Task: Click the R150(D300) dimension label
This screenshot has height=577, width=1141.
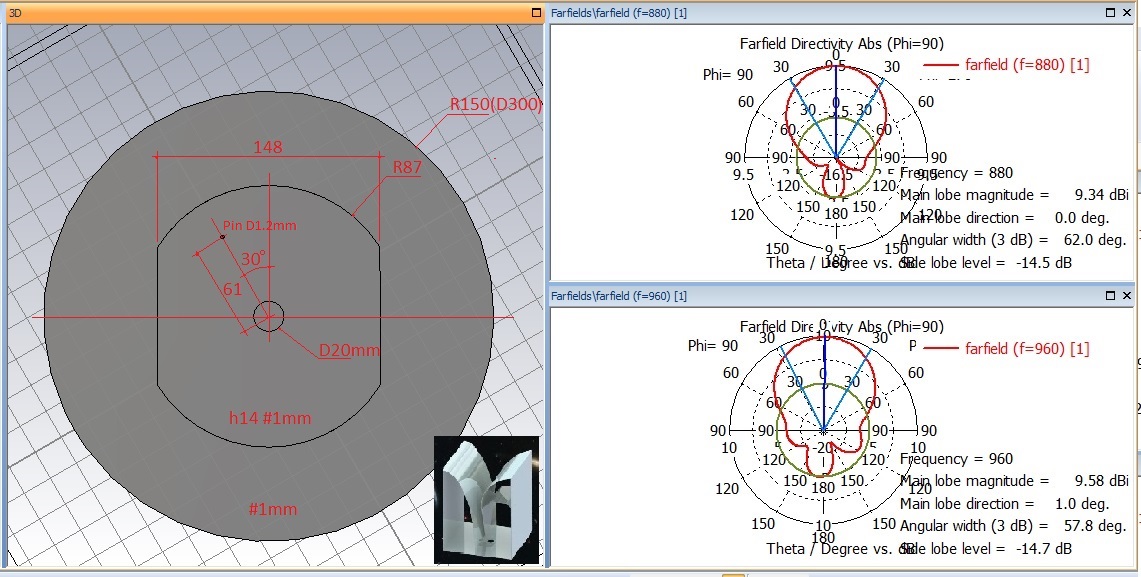Action: click(x=495, y=105)
